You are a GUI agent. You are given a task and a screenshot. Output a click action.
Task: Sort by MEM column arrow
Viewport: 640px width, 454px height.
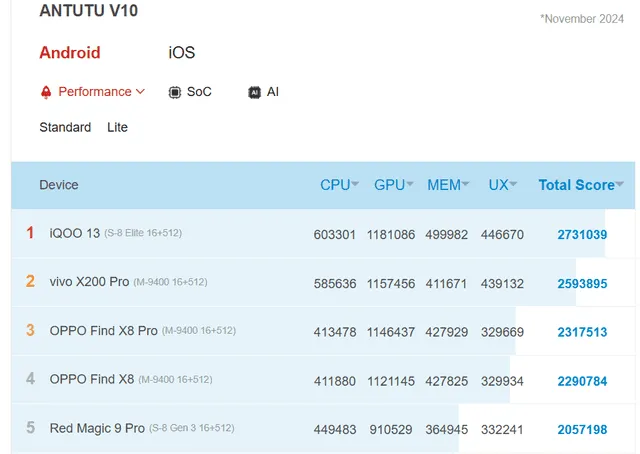coord(465,184)
